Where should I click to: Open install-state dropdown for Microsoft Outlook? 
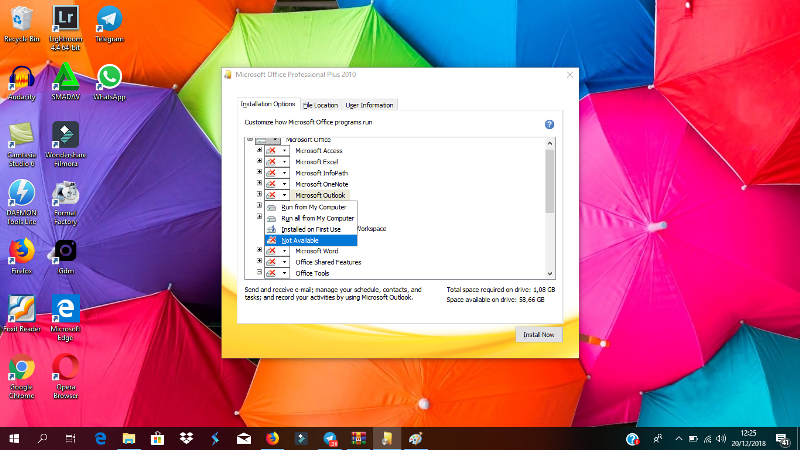coord(277,195)
